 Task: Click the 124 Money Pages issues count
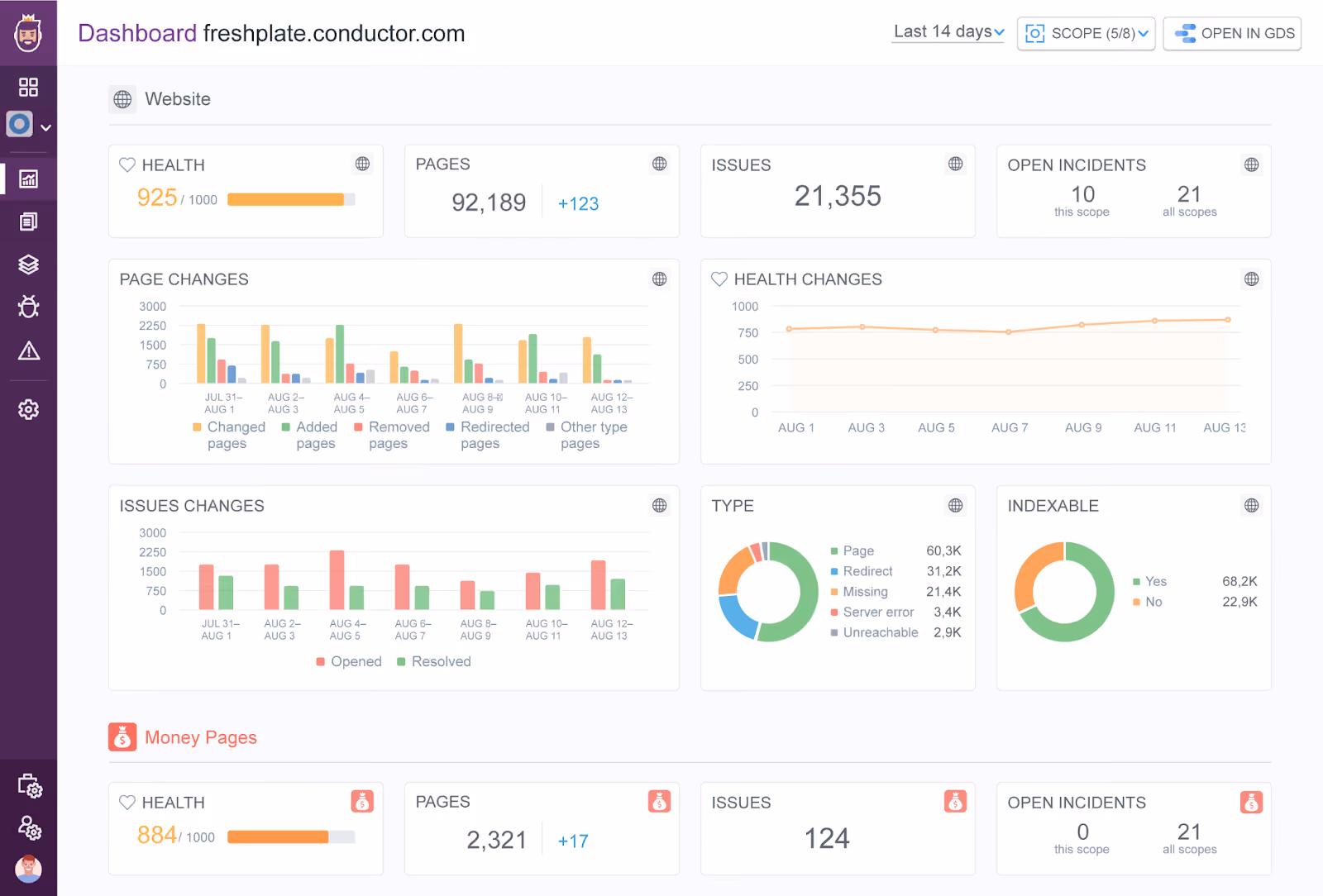[x=827, y=838]
